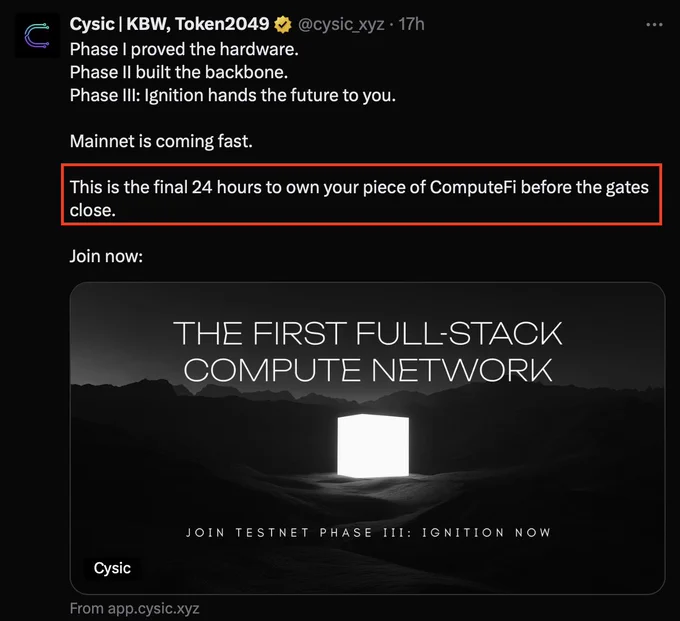Image resolution: width=680 pixels, height=621 pixels.
Task: Click the number 24 in the highlighted sentence
Action: point(202,187)
